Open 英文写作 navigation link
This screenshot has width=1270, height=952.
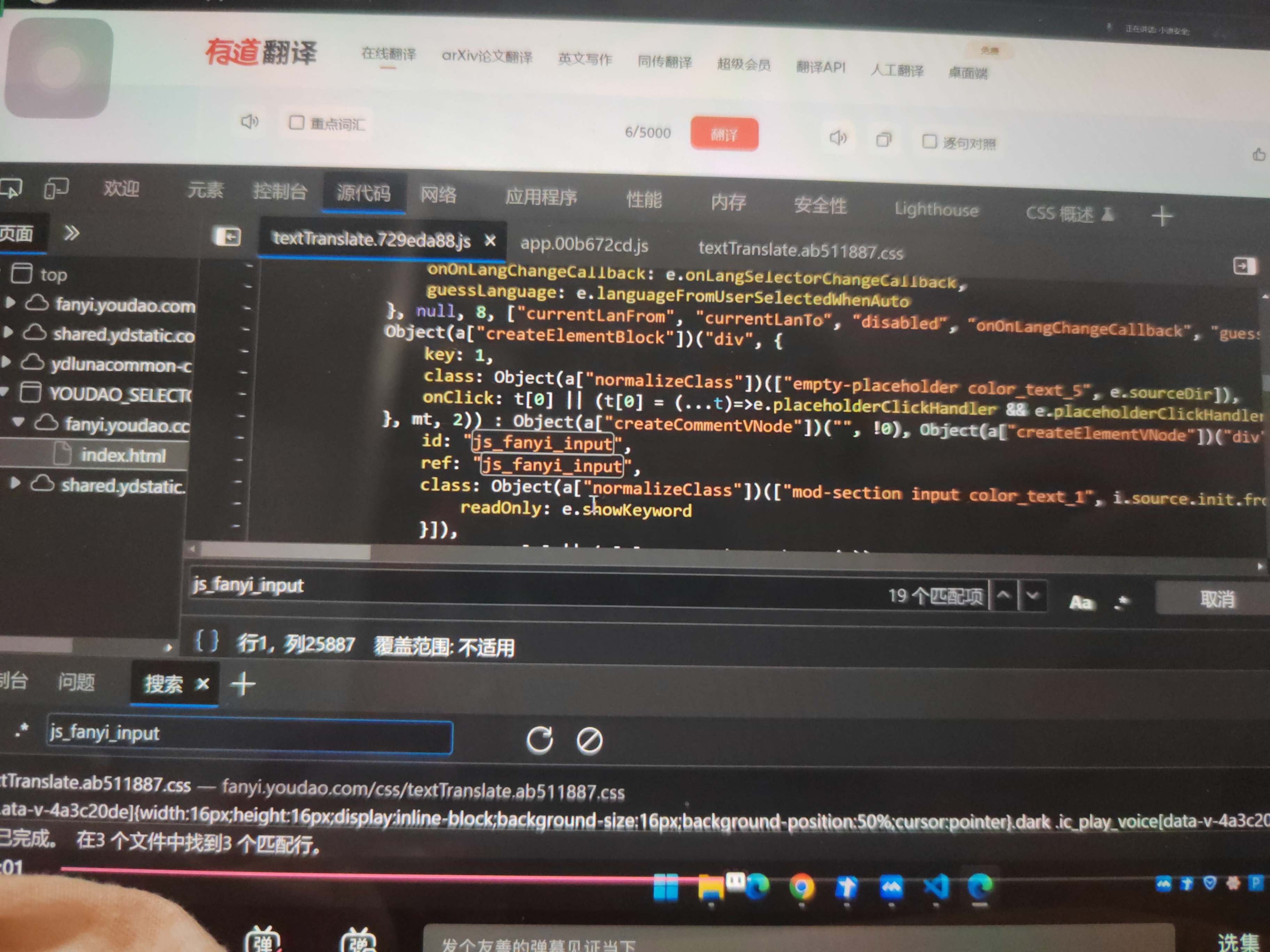(x=585, y=58)
